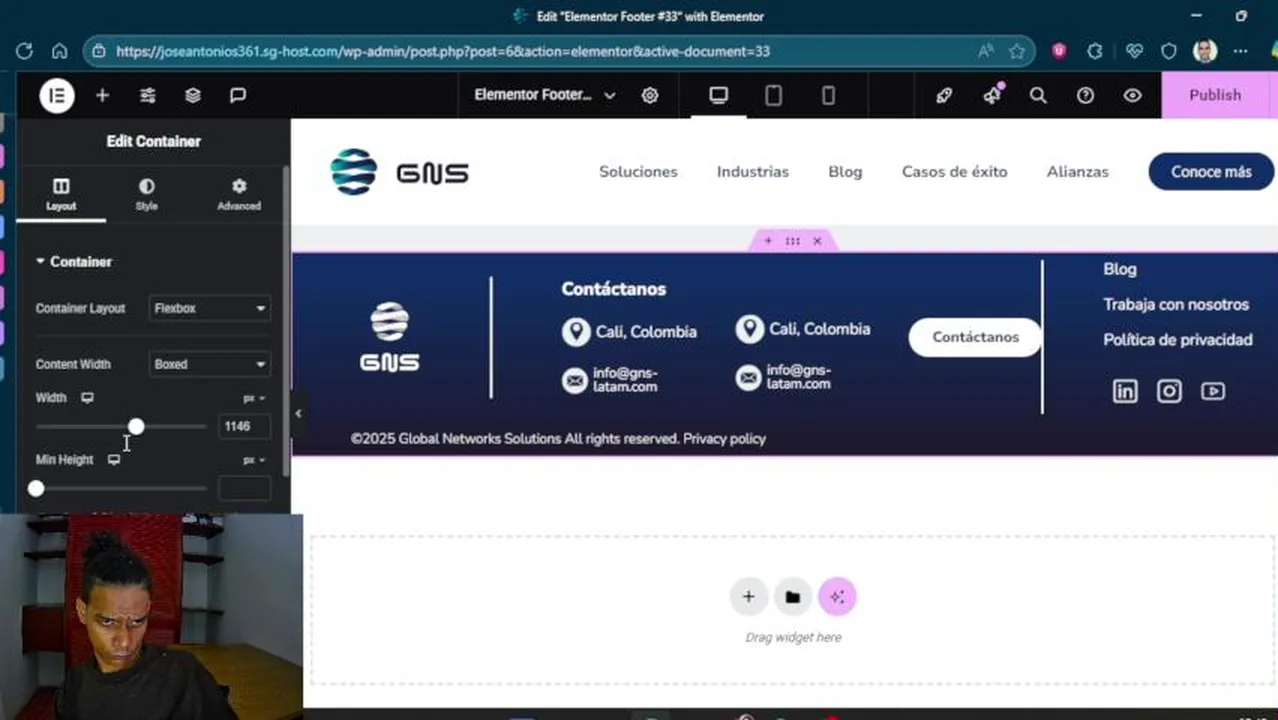Image resolution: width=1278 pixels, height=720 pixels.
Task: Click Min Height responsive device icon
Action: pyautogui.click(x=114, y=460)
